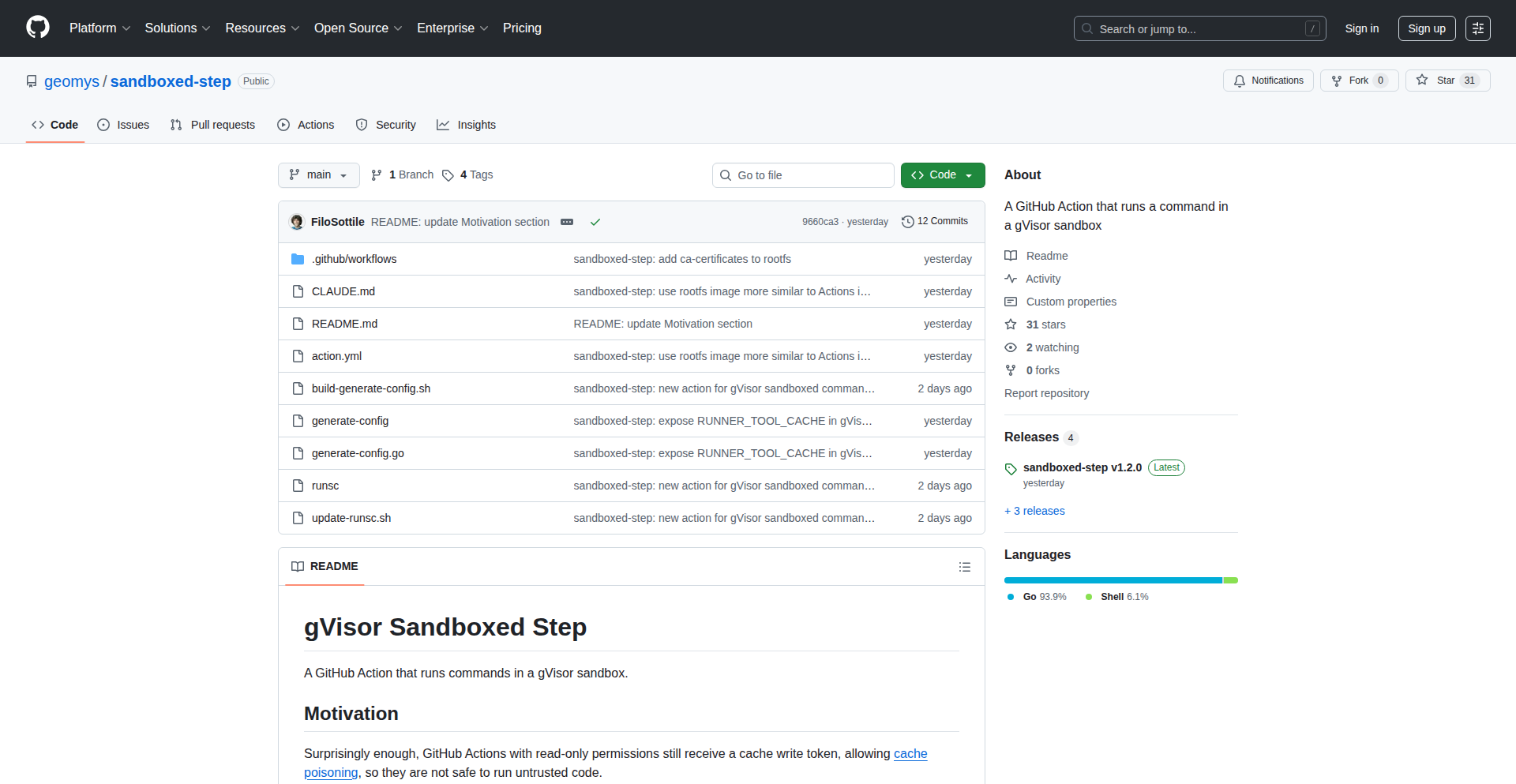Click the GitHub home logo icon
This screenshot has width=1516, height=784.
point(36,28)
